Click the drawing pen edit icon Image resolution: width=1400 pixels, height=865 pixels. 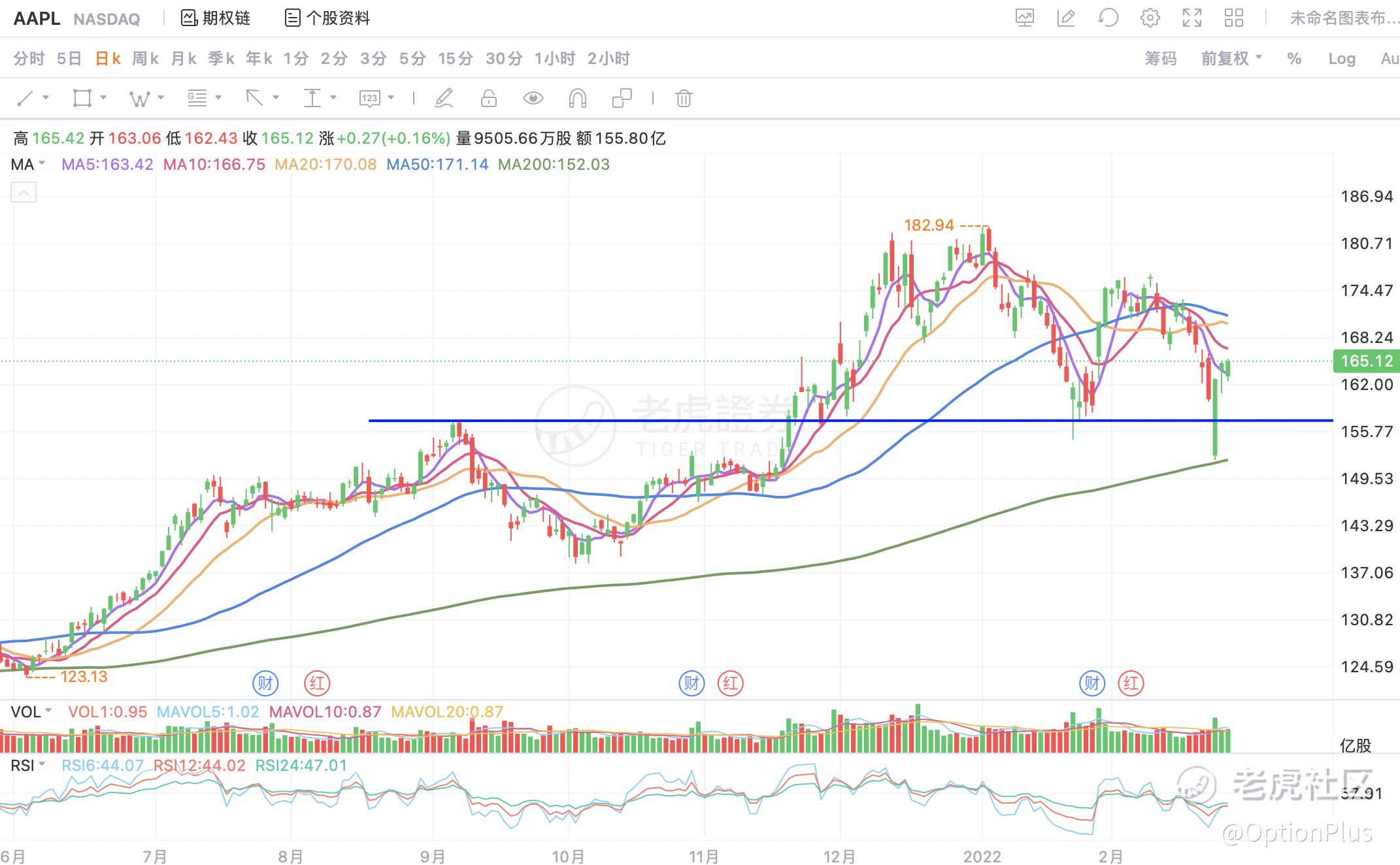444,99
